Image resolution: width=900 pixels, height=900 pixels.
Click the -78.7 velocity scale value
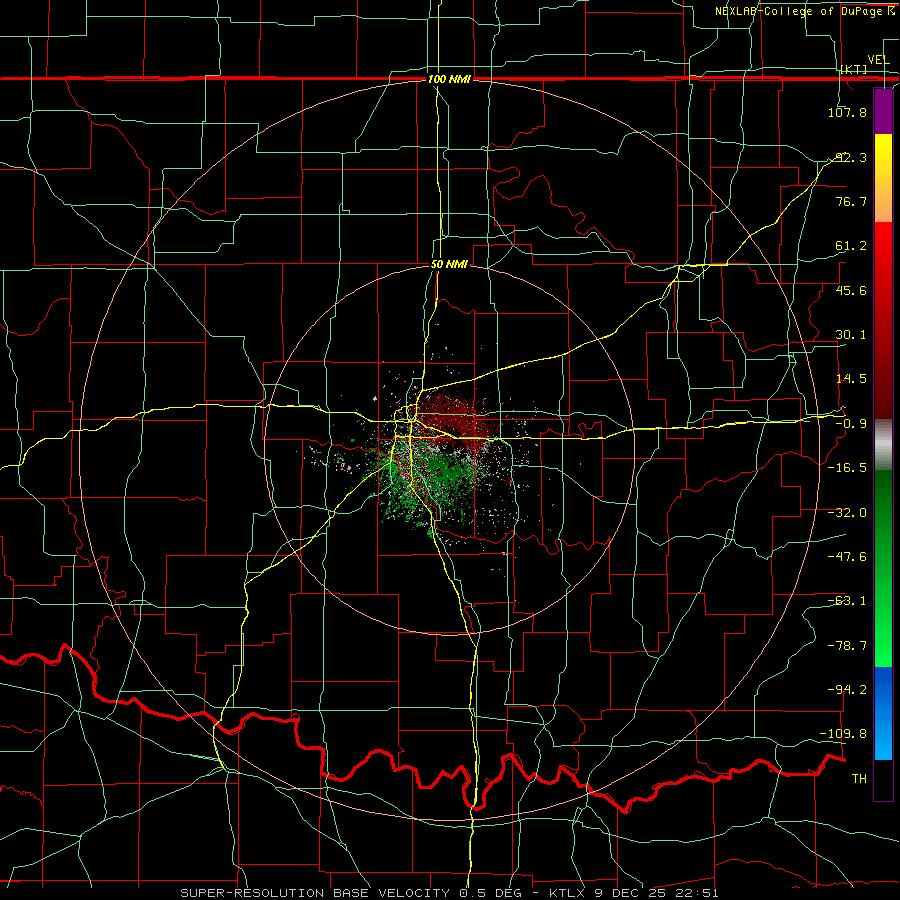click(847, 646)
